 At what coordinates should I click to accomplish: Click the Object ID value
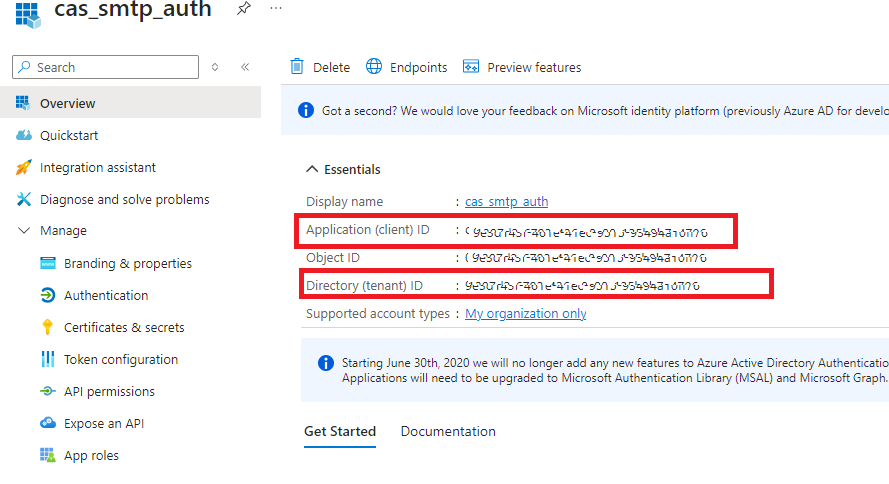tap(586, 258)
